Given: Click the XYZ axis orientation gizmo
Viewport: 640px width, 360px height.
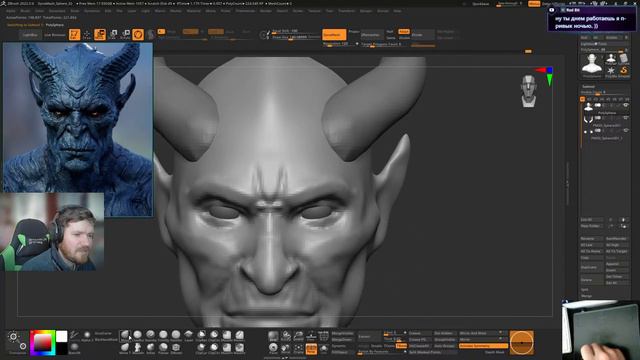Looking at the screenshot, I should pos(546,76).
